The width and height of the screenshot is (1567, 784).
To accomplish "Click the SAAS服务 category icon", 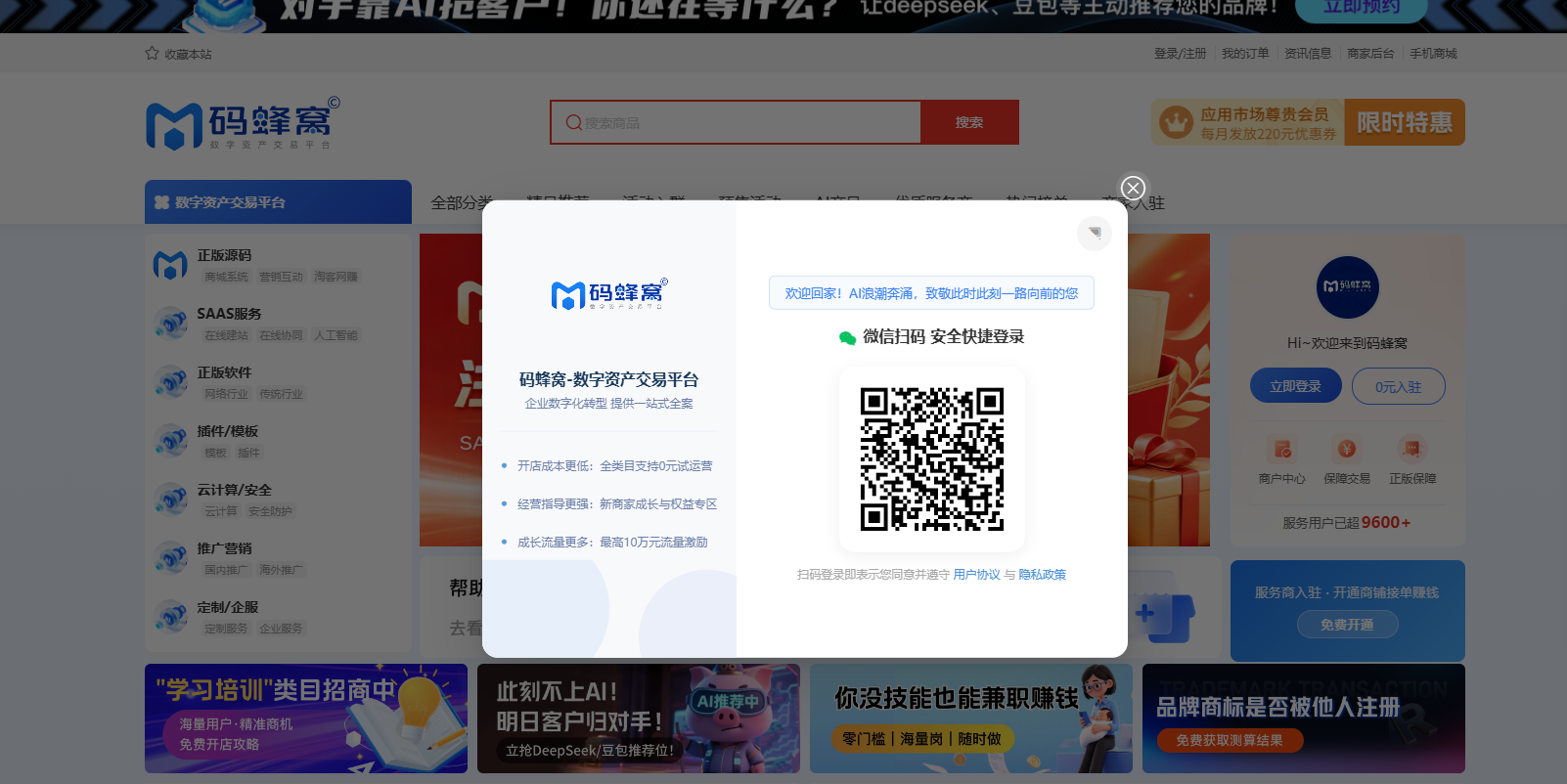I will coord(170,323).
